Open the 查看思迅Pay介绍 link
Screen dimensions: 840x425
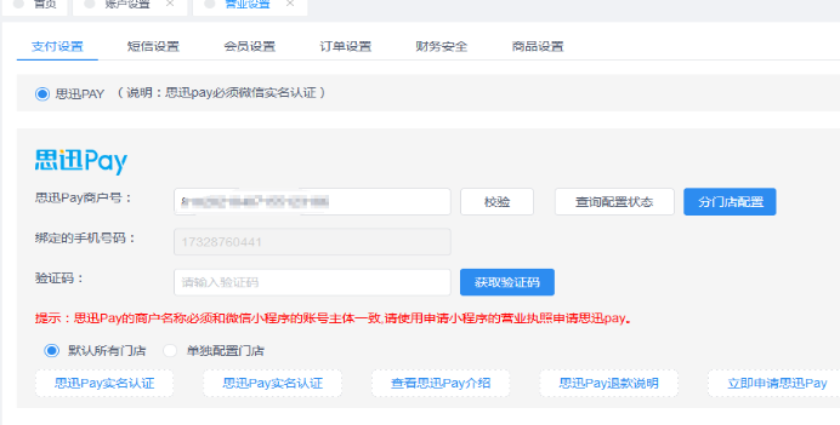[x=440, y=384]
